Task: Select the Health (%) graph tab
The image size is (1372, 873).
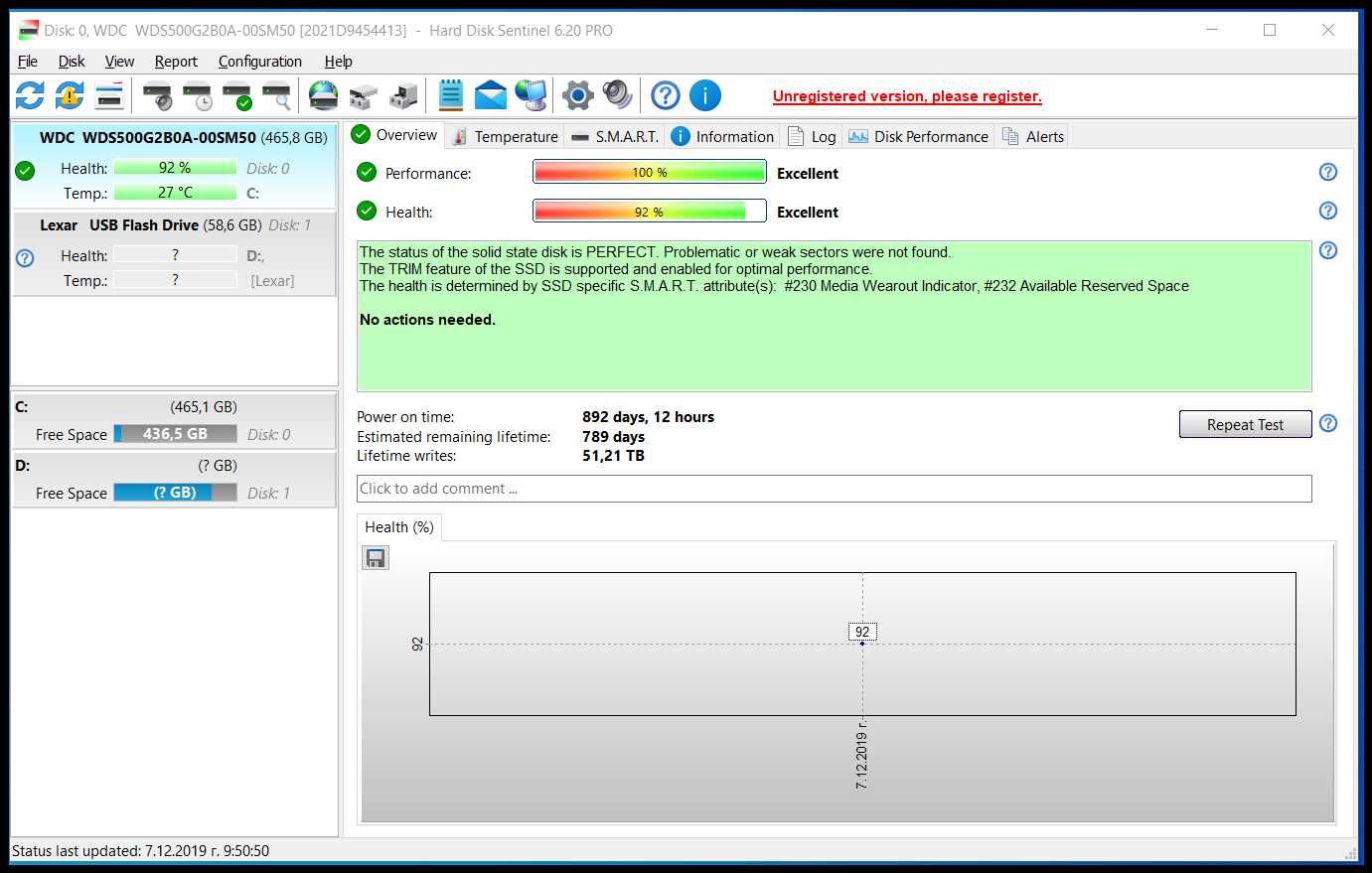Action: pyautogui.click(x=399, y=527)
